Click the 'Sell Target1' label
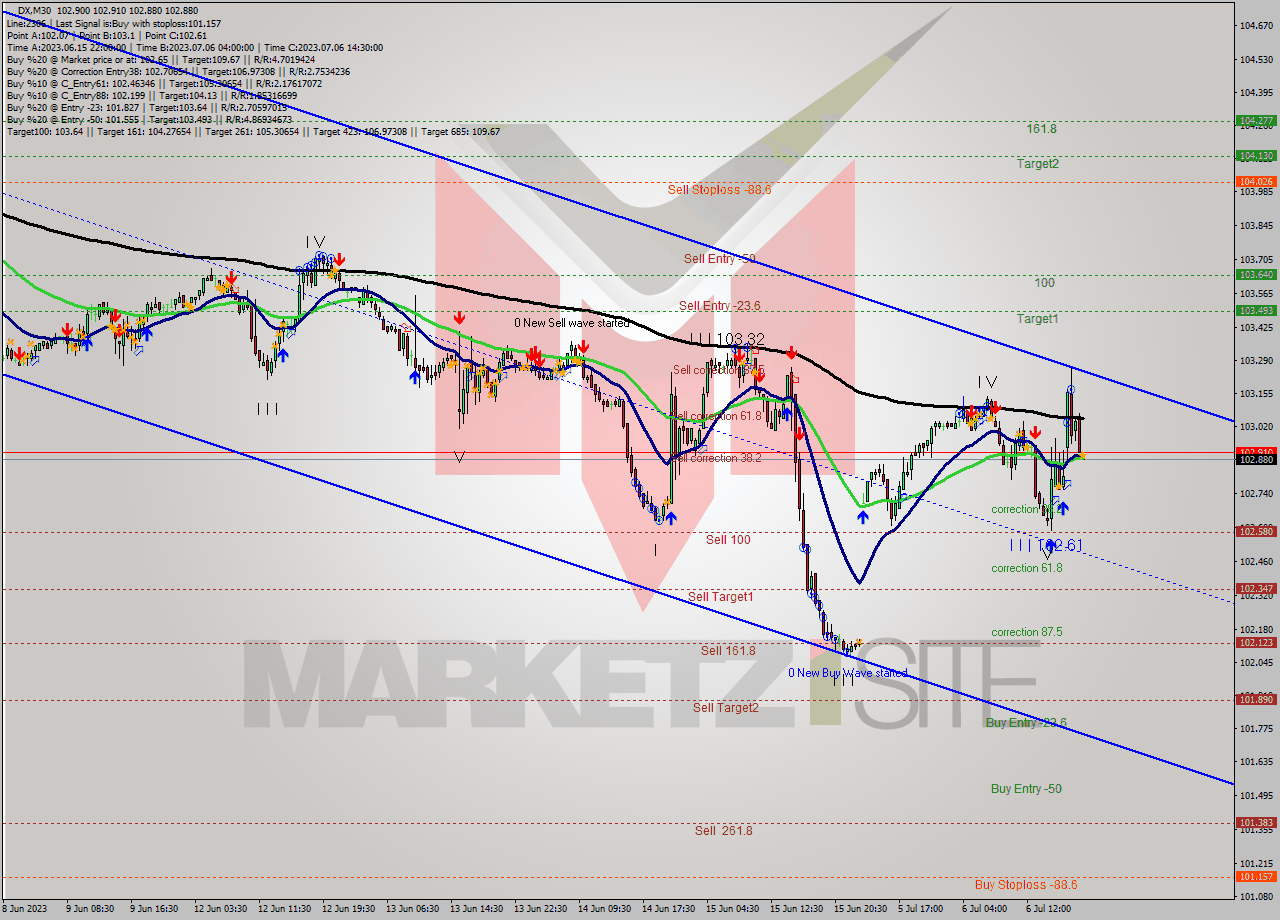The width and height of the screenshot is (1280, 920). coord(721,597)
